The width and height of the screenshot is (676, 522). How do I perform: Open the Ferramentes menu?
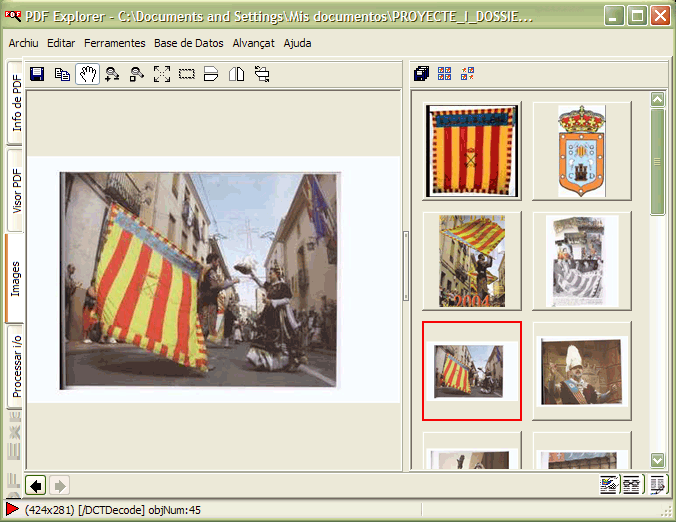114,43
